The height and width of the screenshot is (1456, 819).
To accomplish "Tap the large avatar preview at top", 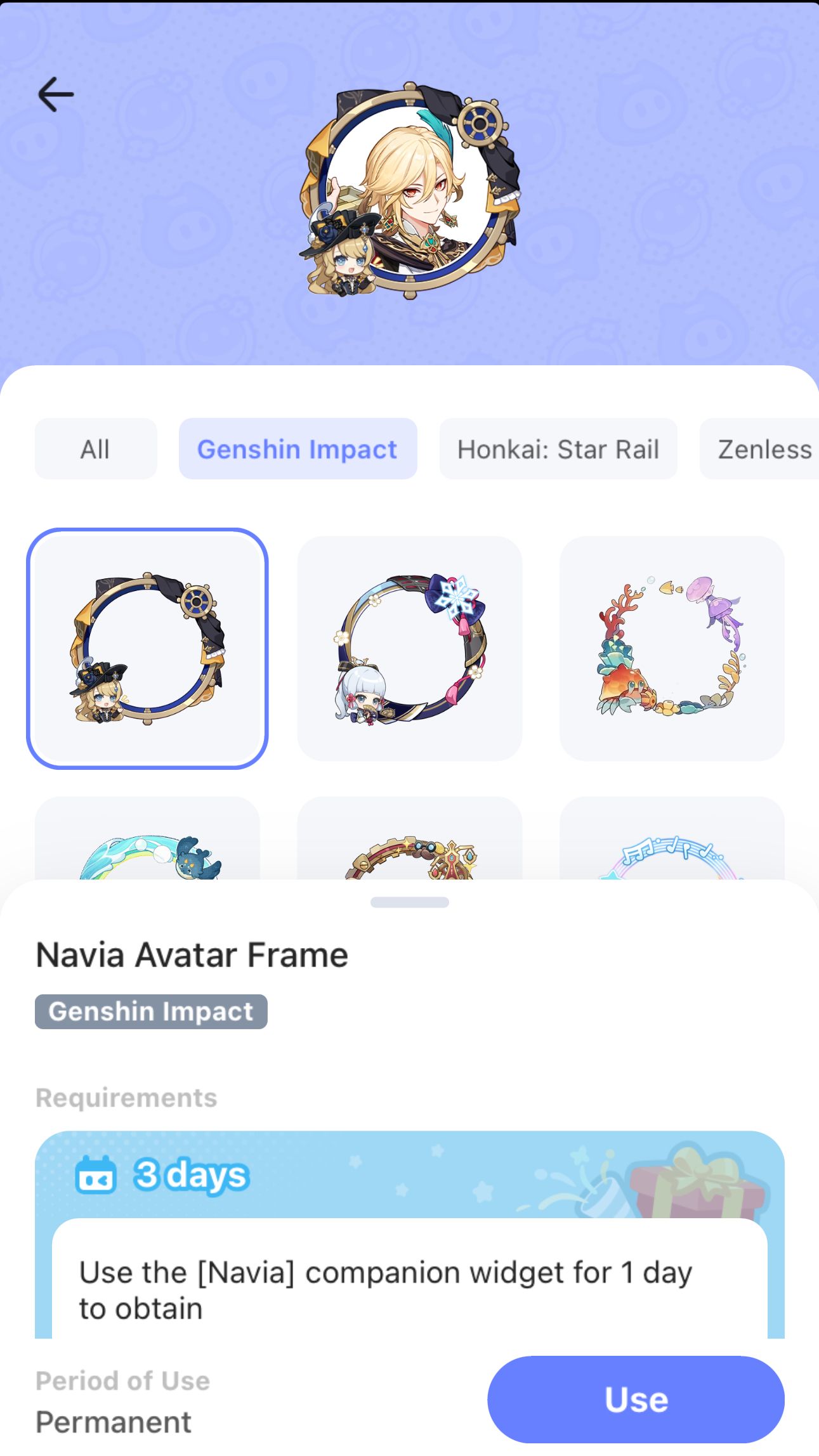I will coord(410,190).
